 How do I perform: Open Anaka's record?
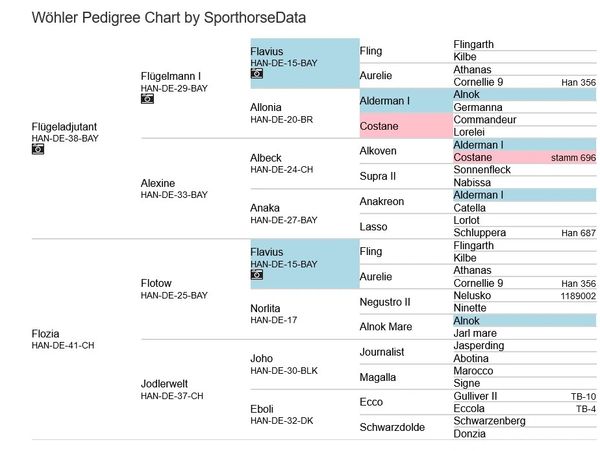(x=264, y=208)
